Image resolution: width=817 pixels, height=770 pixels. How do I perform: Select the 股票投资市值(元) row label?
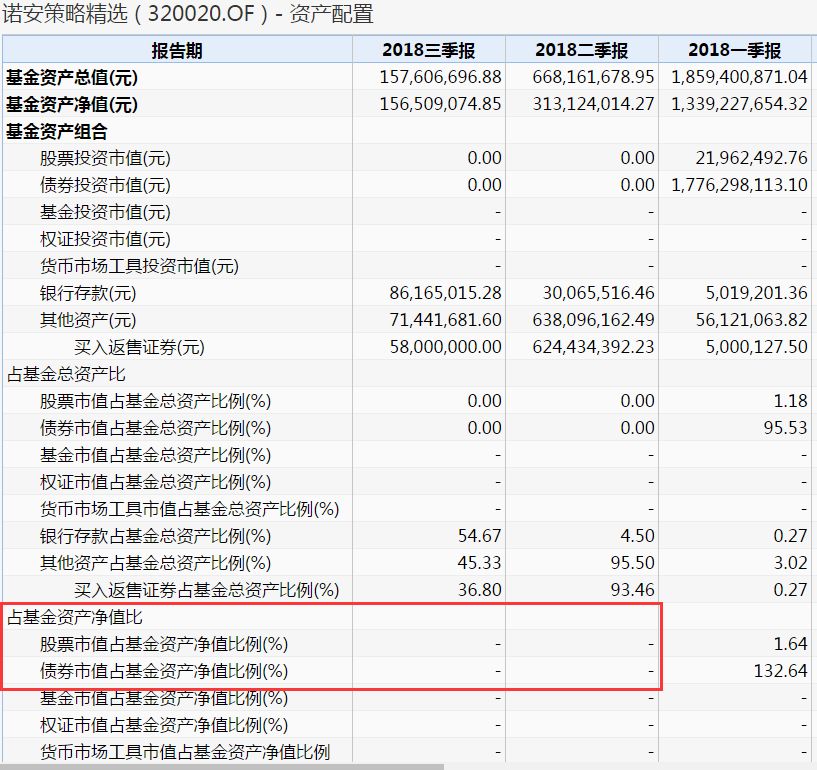point(105,158)
